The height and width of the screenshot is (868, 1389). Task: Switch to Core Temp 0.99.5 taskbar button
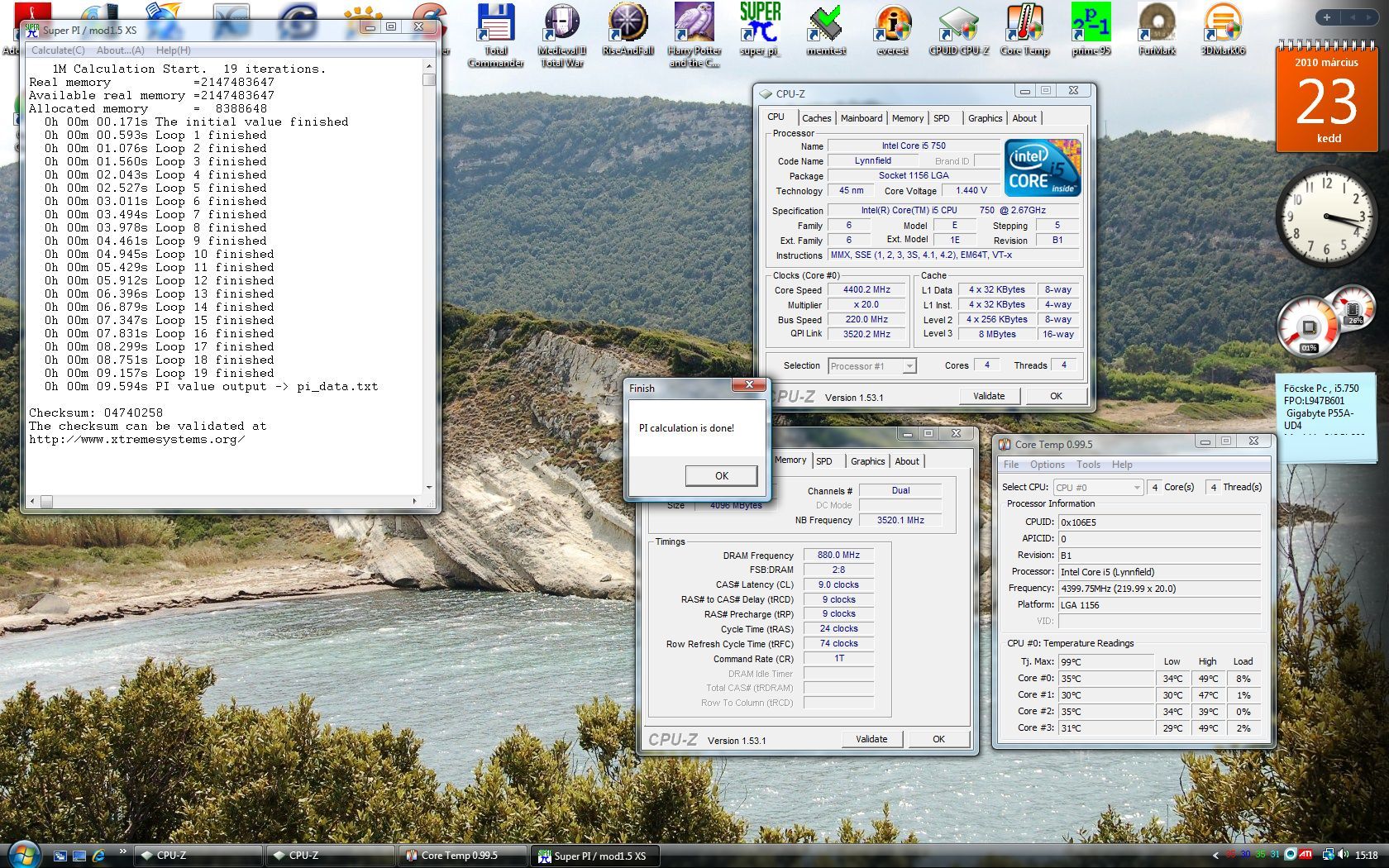tap(463, 856)
